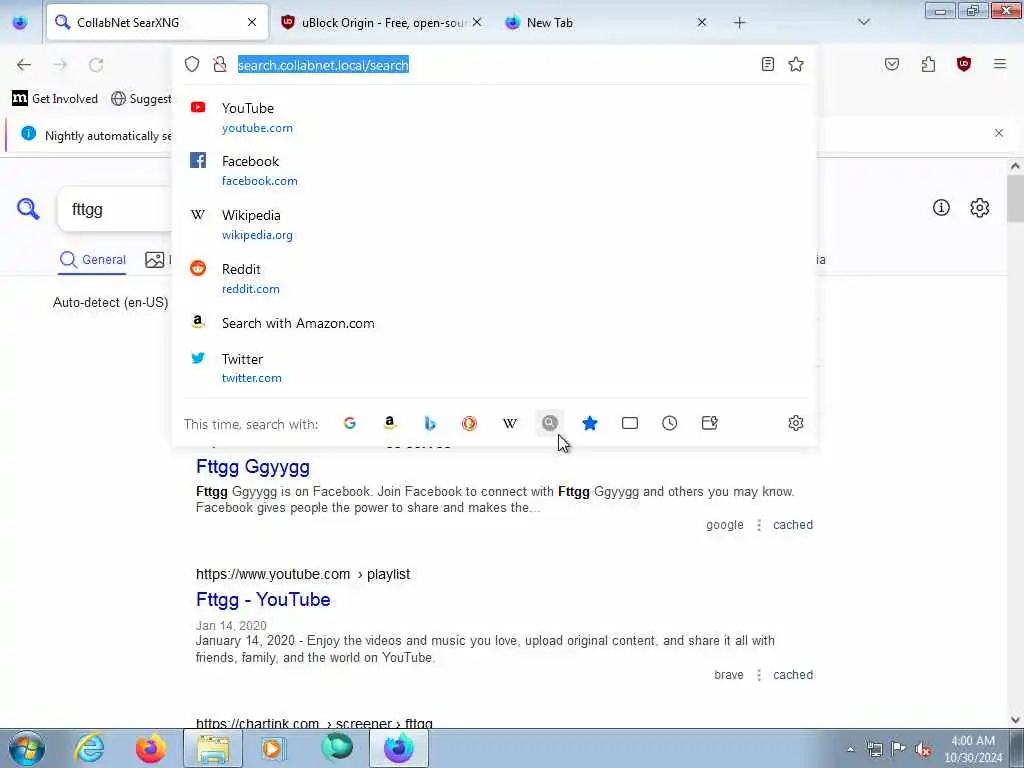Open Windows Media Player from taskbar
Screen dimensions: 1024x768
point(273,748)
